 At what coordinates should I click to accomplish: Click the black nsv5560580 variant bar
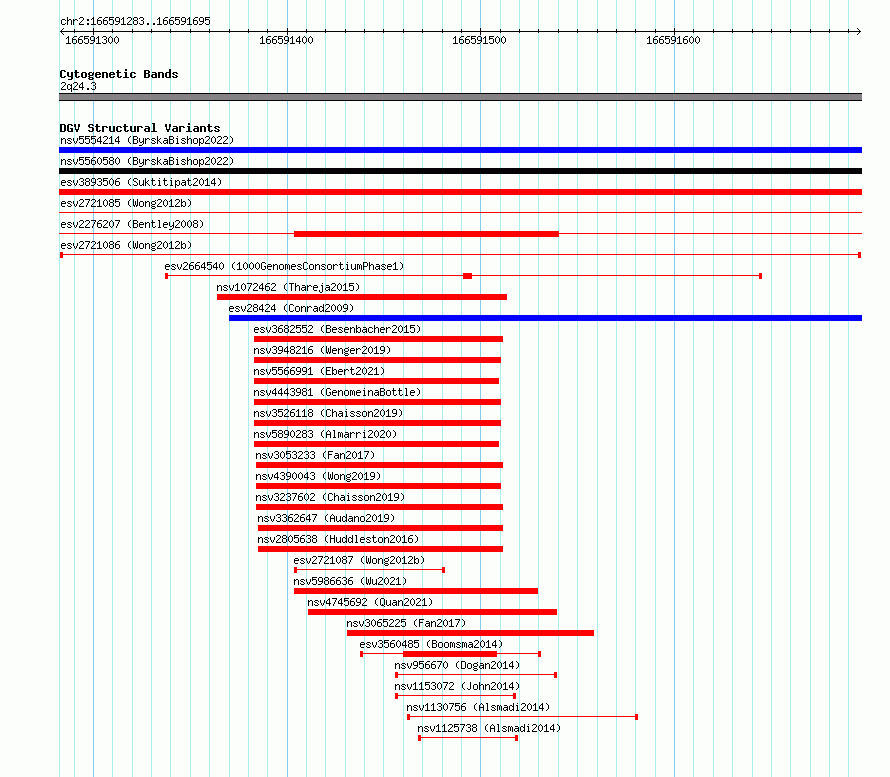click(460, 171)
